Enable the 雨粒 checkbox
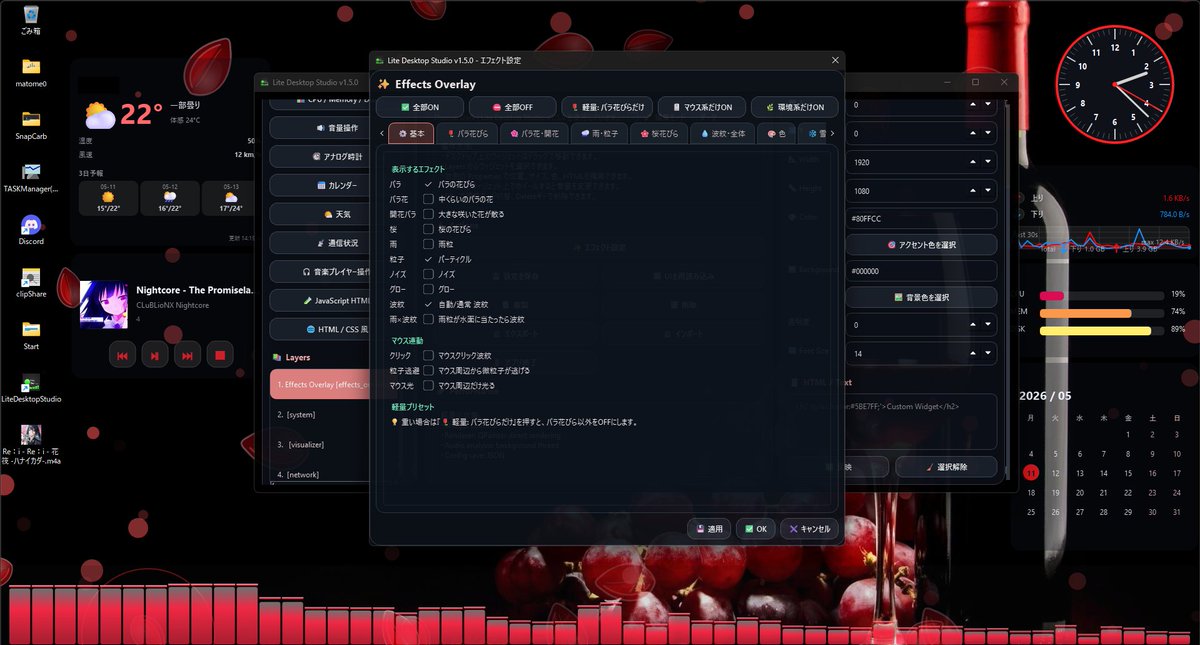Viewport: 1200px width, 645px height. (428, 244)
